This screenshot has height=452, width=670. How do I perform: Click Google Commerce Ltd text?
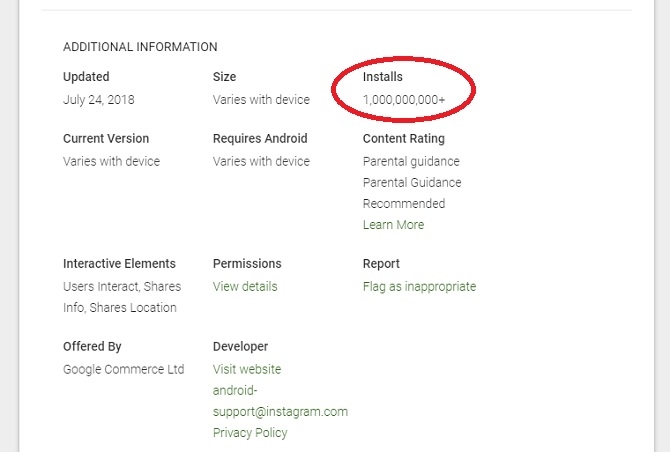pyautogui.click(x=124, y=369)
